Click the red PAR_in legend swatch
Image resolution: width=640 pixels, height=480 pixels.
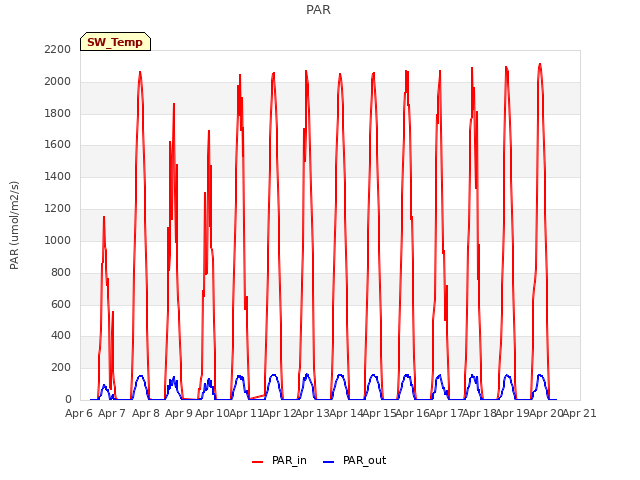click(x=258, y=462)
